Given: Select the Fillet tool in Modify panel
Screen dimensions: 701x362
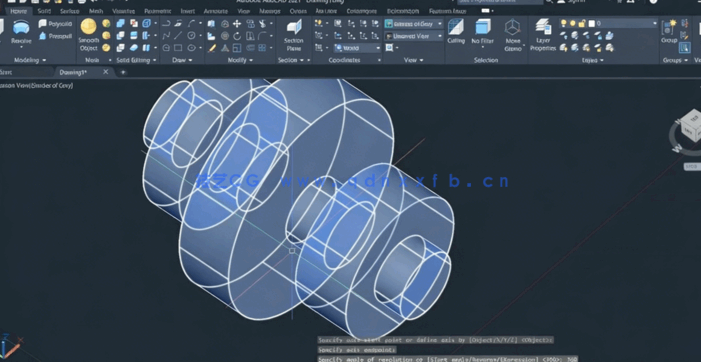Looking at the screenshot, I should pyautogui.click(x=262, y=36).
